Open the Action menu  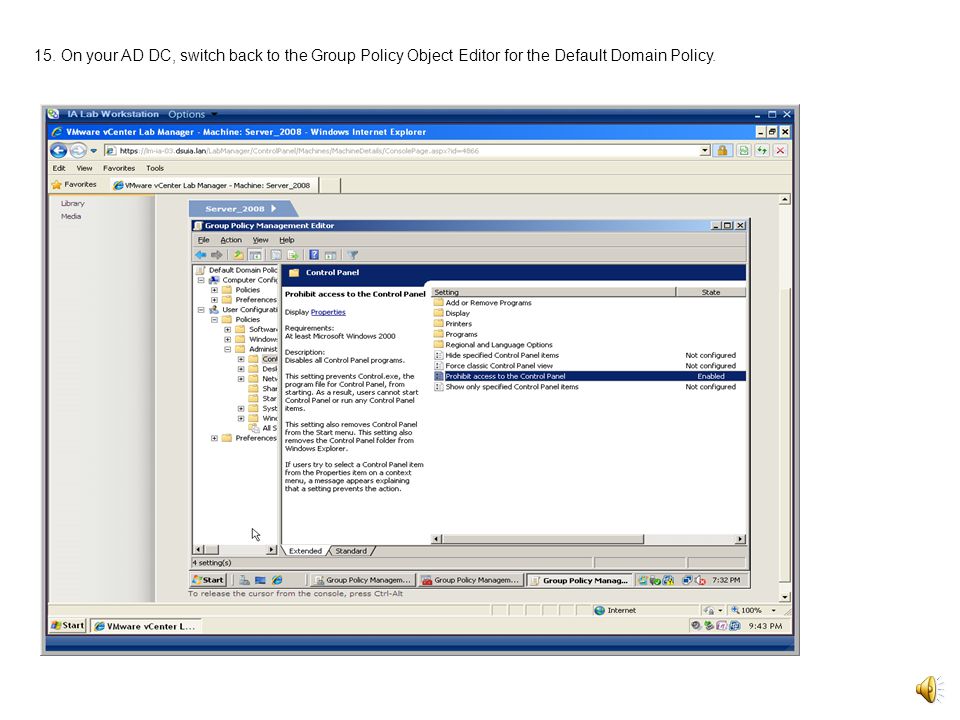(x=231, y=240)
